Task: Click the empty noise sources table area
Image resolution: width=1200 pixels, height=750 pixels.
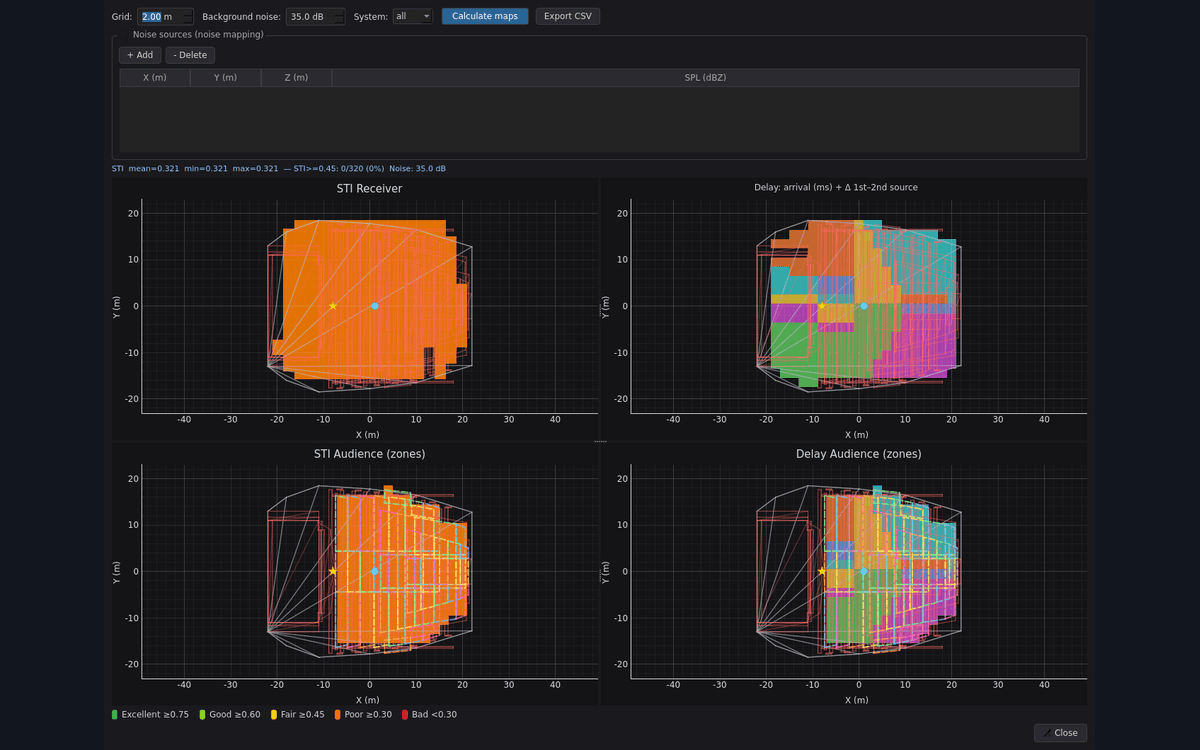Action: 599,119
